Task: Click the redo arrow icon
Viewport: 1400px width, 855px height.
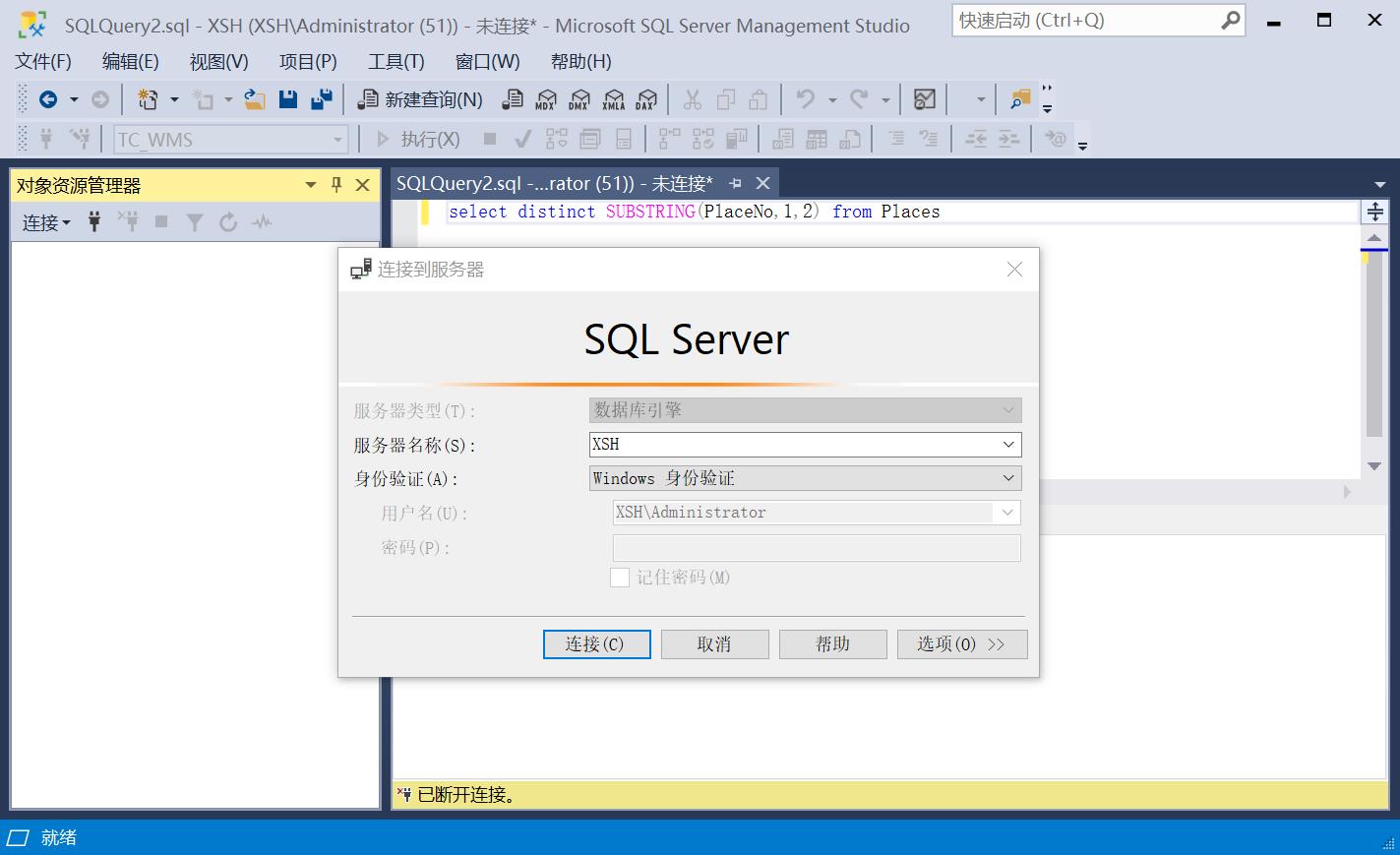Action: (x=859, y=99)
